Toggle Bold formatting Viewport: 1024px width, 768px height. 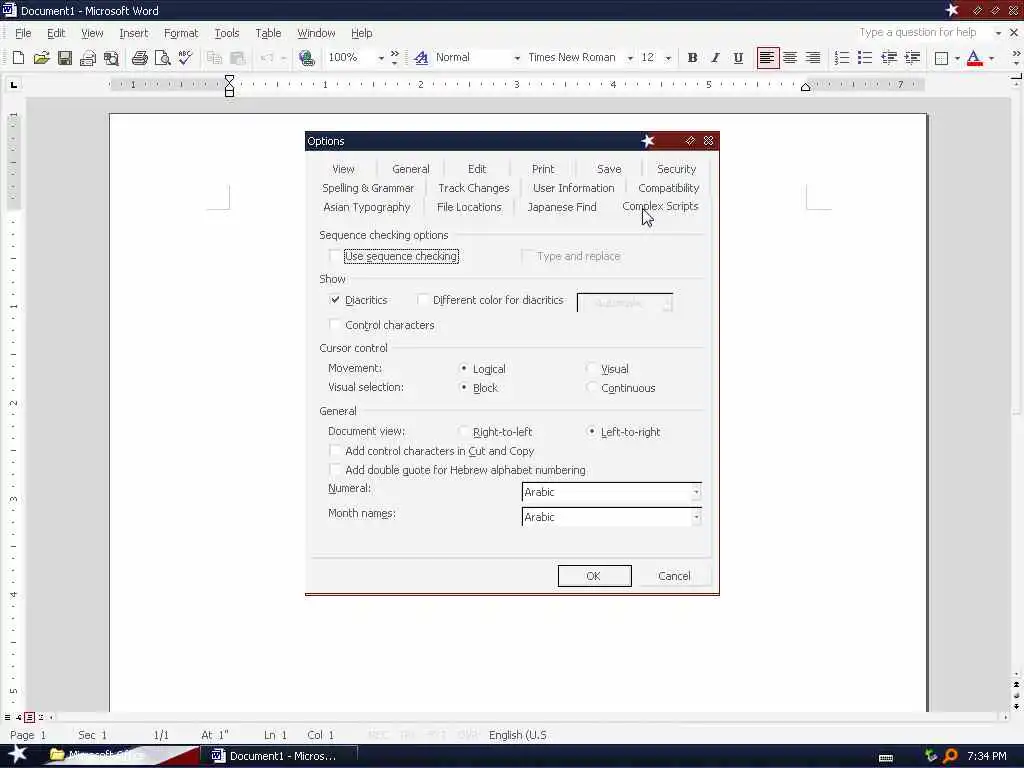tap(692, 58)
